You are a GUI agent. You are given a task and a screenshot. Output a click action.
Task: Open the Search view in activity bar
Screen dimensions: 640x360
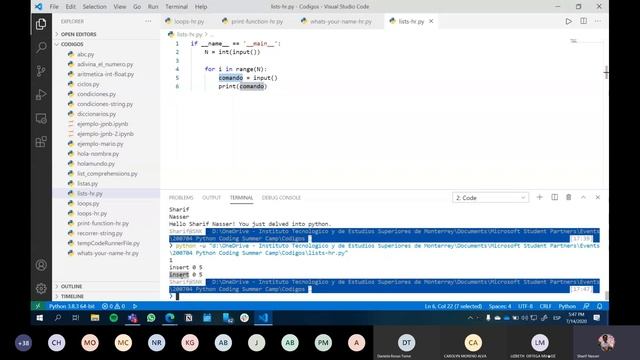tap(41, 47)
